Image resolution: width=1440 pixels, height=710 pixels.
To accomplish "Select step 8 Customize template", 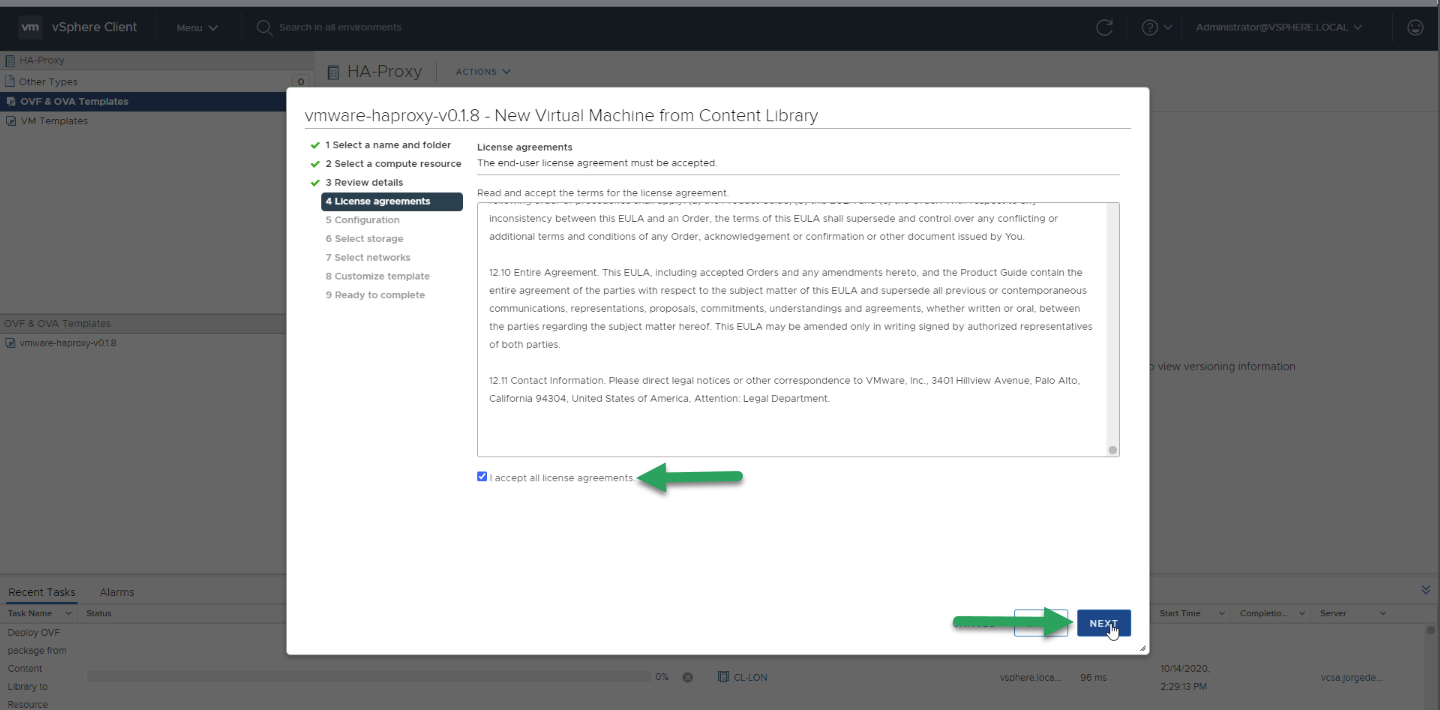I will tap(377, 276).
